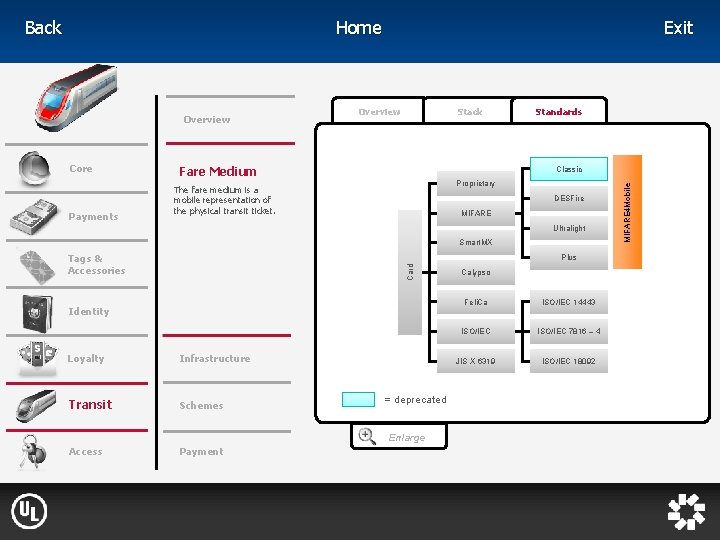
Task: Click the Plus box
Action: coord(569,258)
